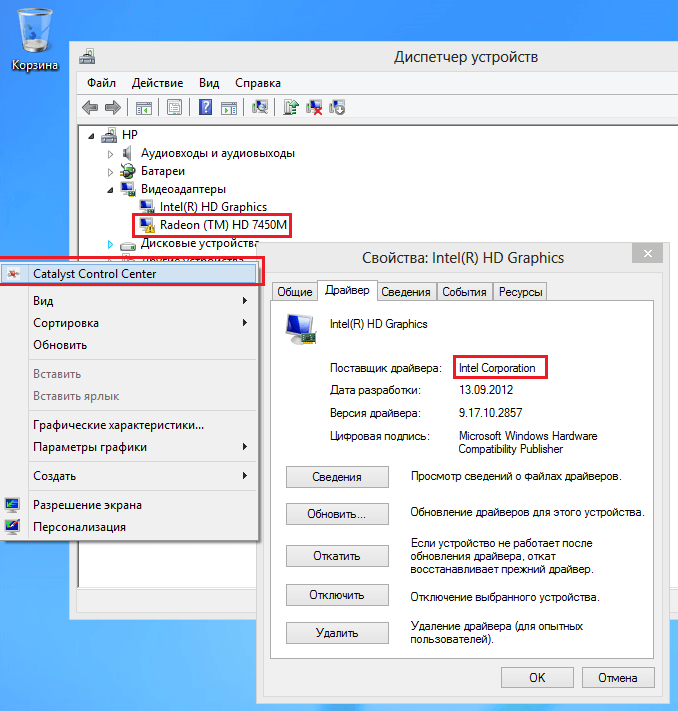The width and height of the screenshot is (678, 711).
Task: Click the Scan for hardware changes toolbar icon
Action: point(260,107)
